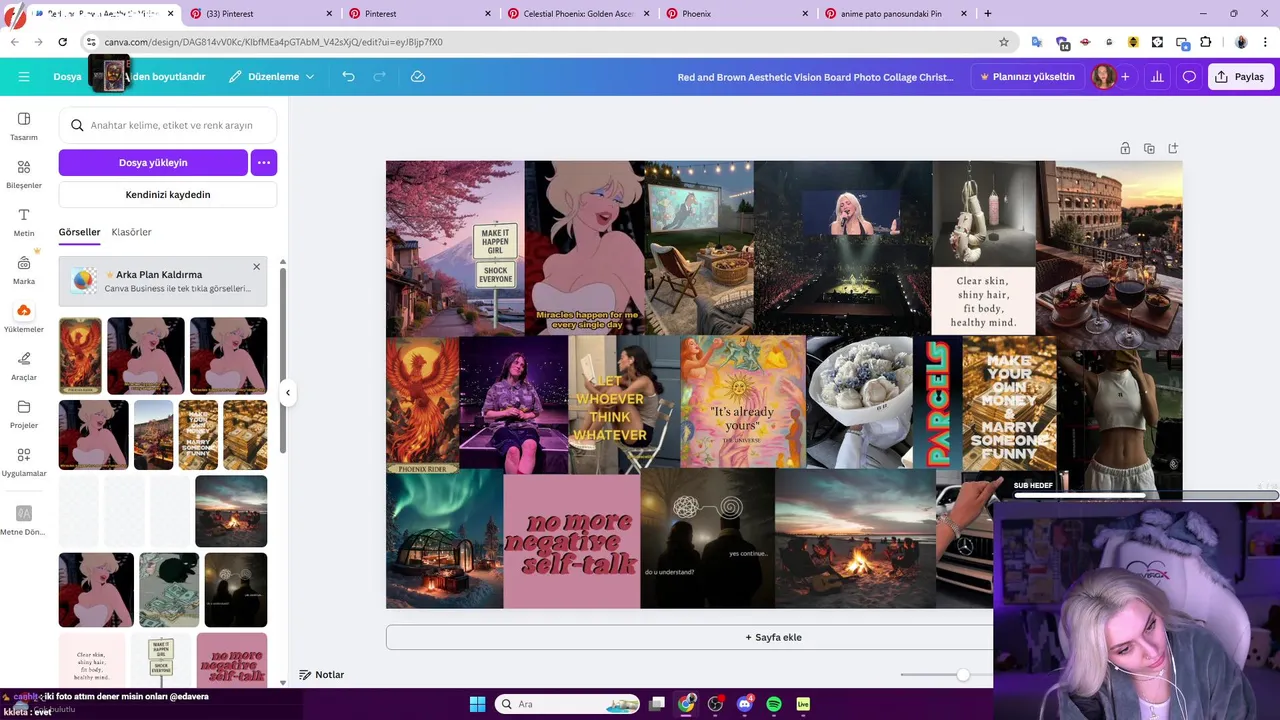Switch to the anime pato panosundaki tab
Viewport: 1280px width, 720px height.
(894, 14)
